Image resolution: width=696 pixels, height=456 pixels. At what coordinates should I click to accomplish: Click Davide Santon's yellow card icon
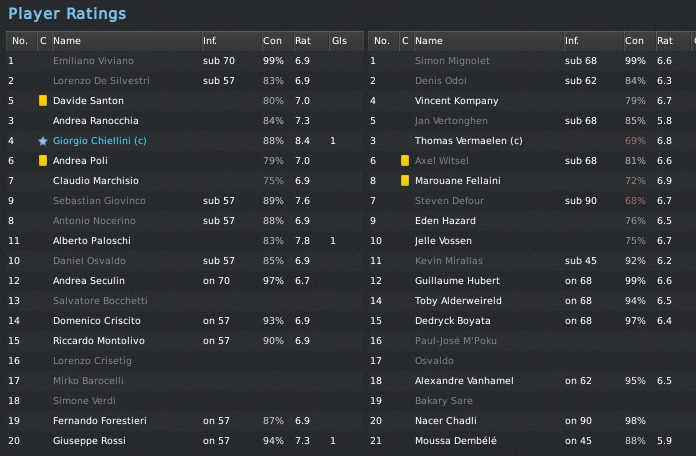(x=43, y=101)
